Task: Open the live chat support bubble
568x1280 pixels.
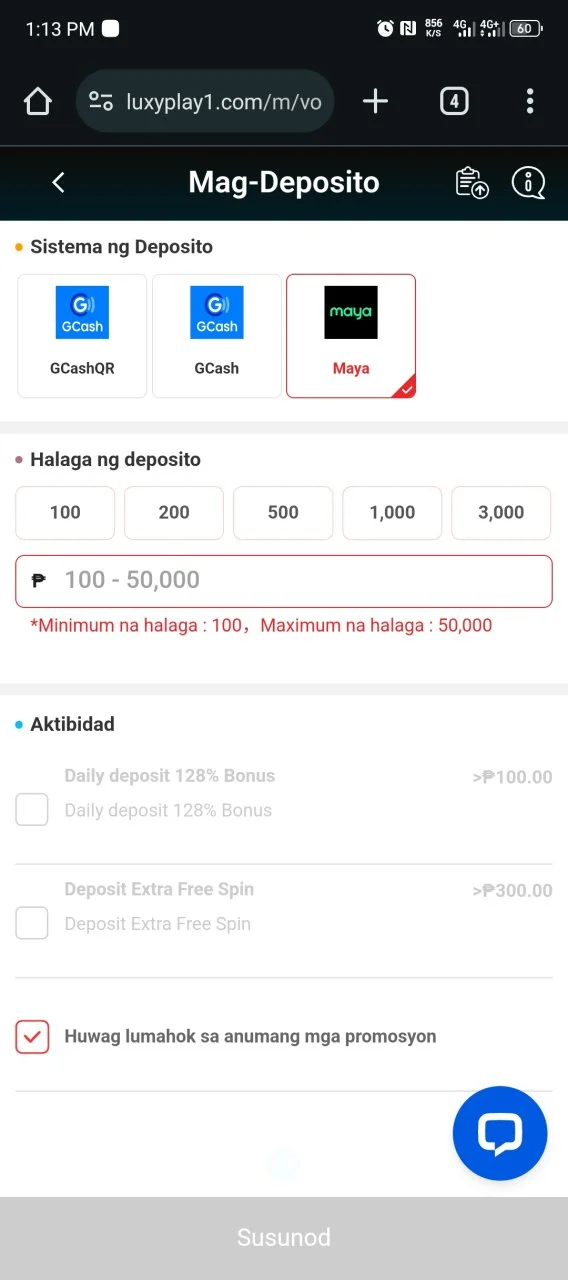Action: [x=500, y=1134]
